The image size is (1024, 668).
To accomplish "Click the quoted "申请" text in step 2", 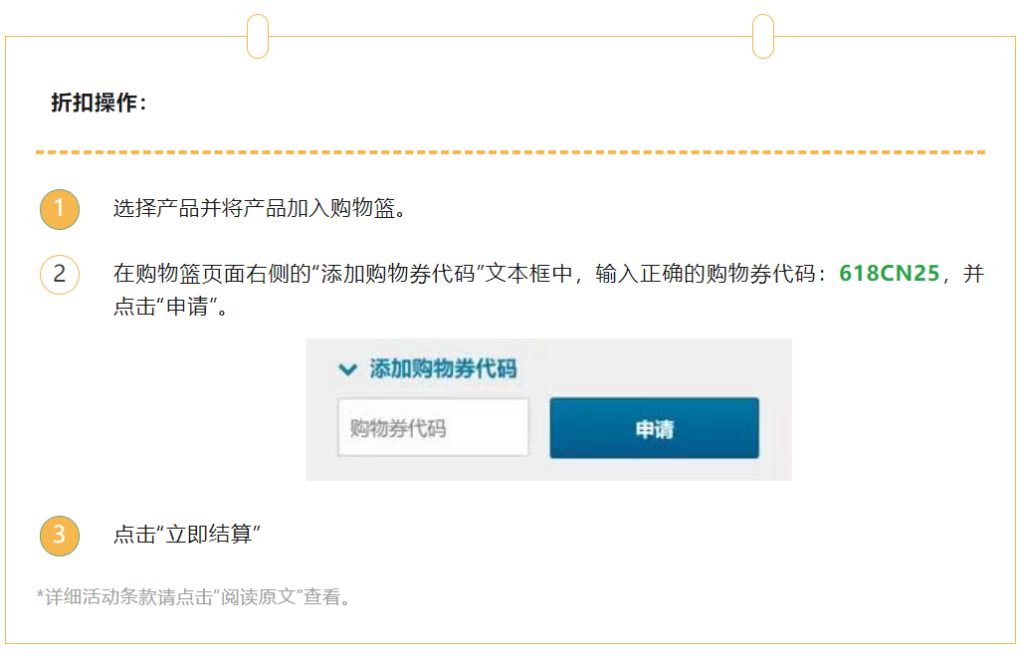I will [x=186, y=306].
